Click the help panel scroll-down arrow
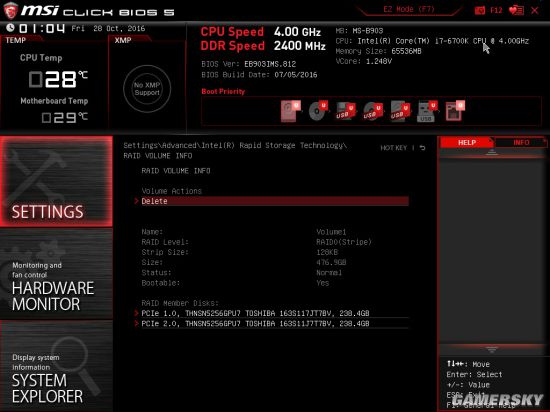 tap(491, 349)
